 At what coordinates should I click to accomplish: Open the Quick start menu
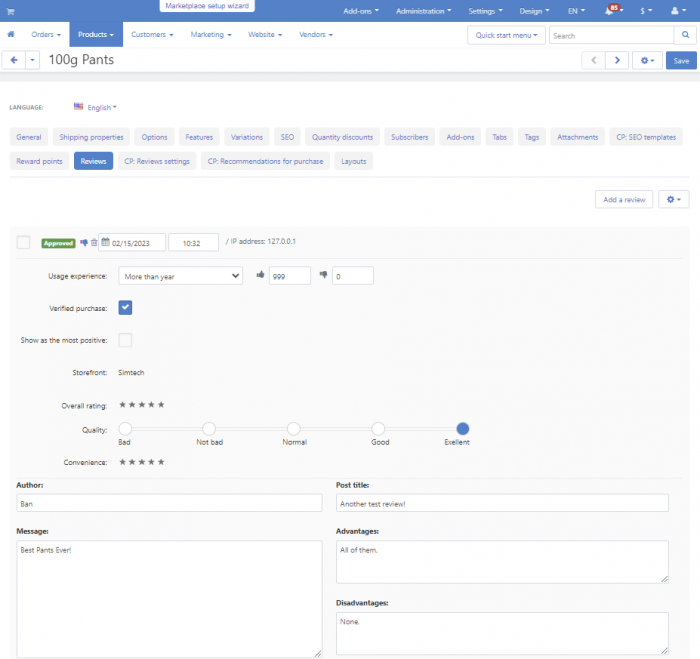coord(506,35)
